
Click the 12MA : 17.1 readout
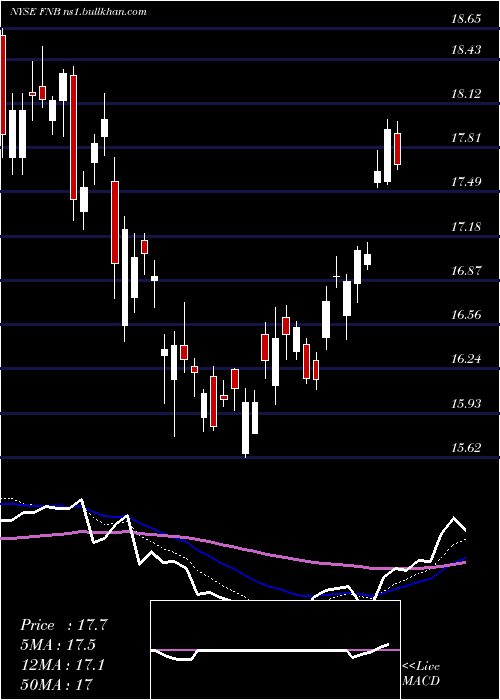click(x=62, y=665)
